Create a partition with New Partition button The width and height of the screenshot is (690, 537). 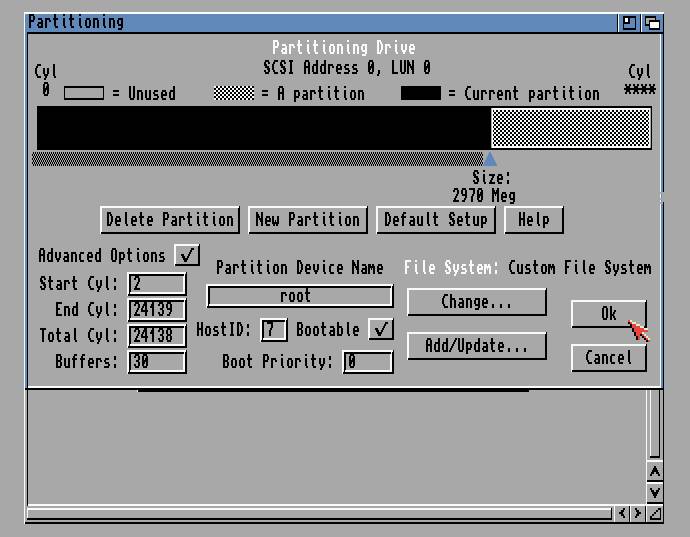click(307, 220)
